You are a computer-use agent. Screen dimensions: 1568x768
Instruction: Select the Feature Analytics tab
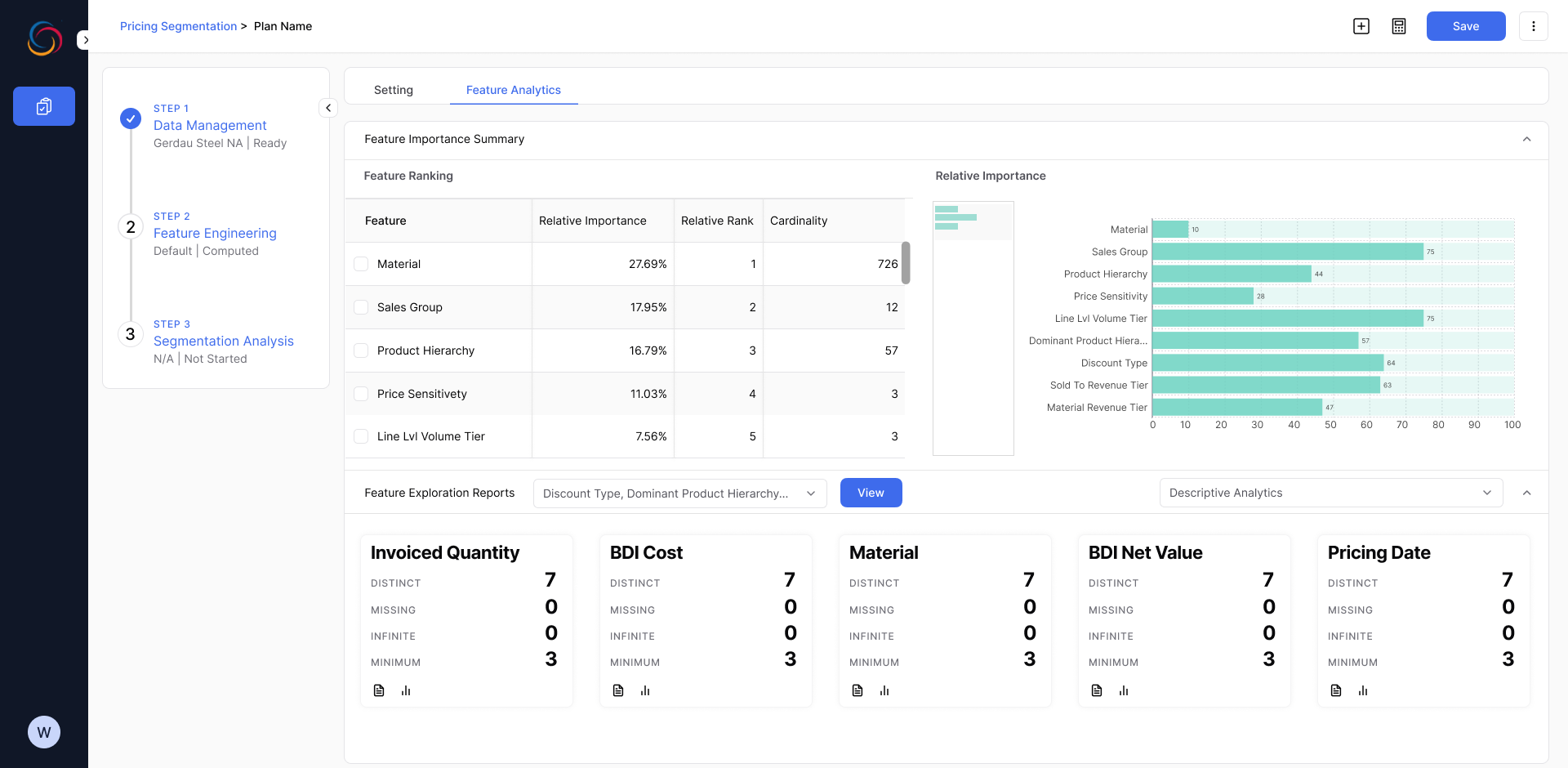click(513, 90)
